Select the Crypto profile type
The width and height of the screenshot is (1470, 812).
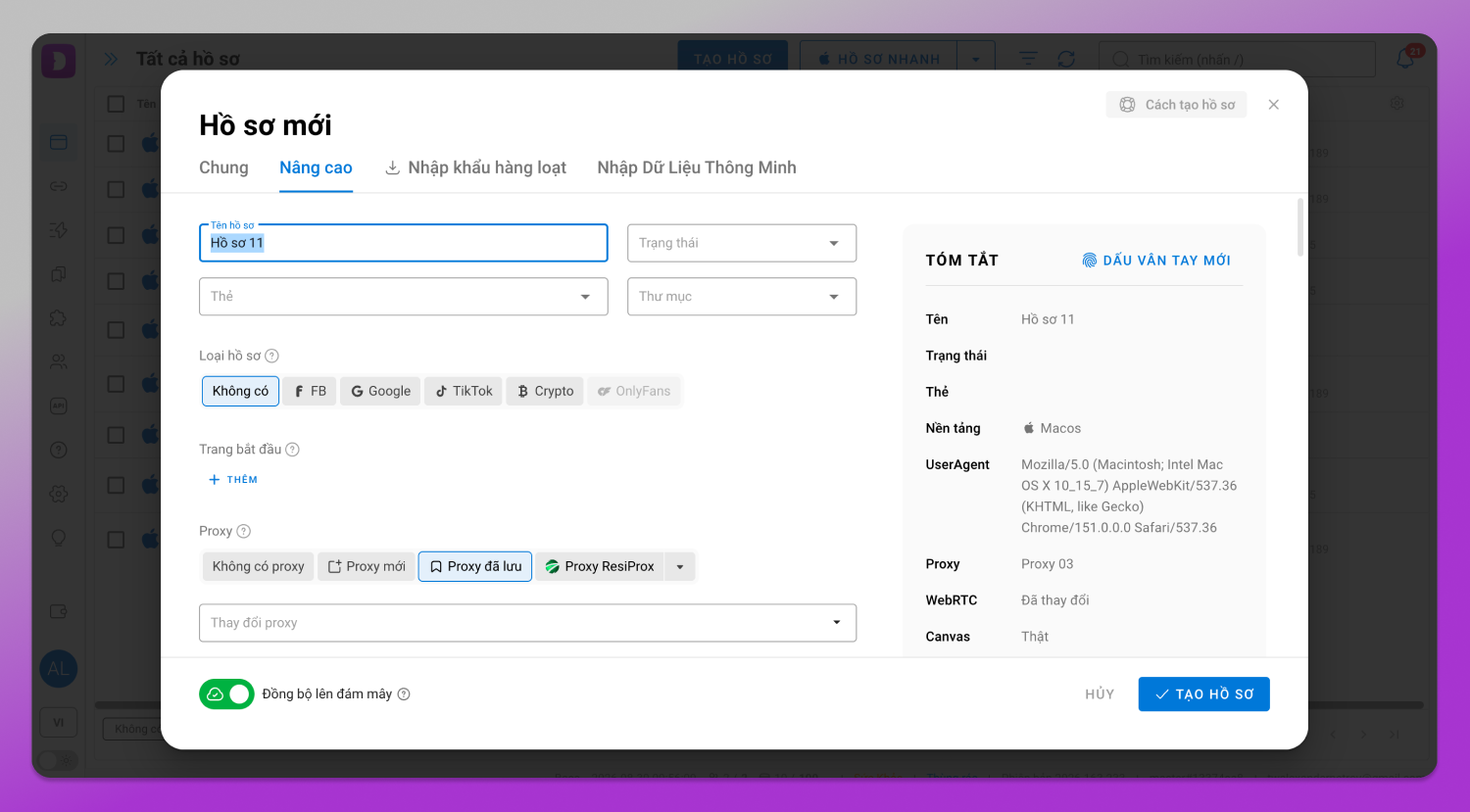coord(545,391)
